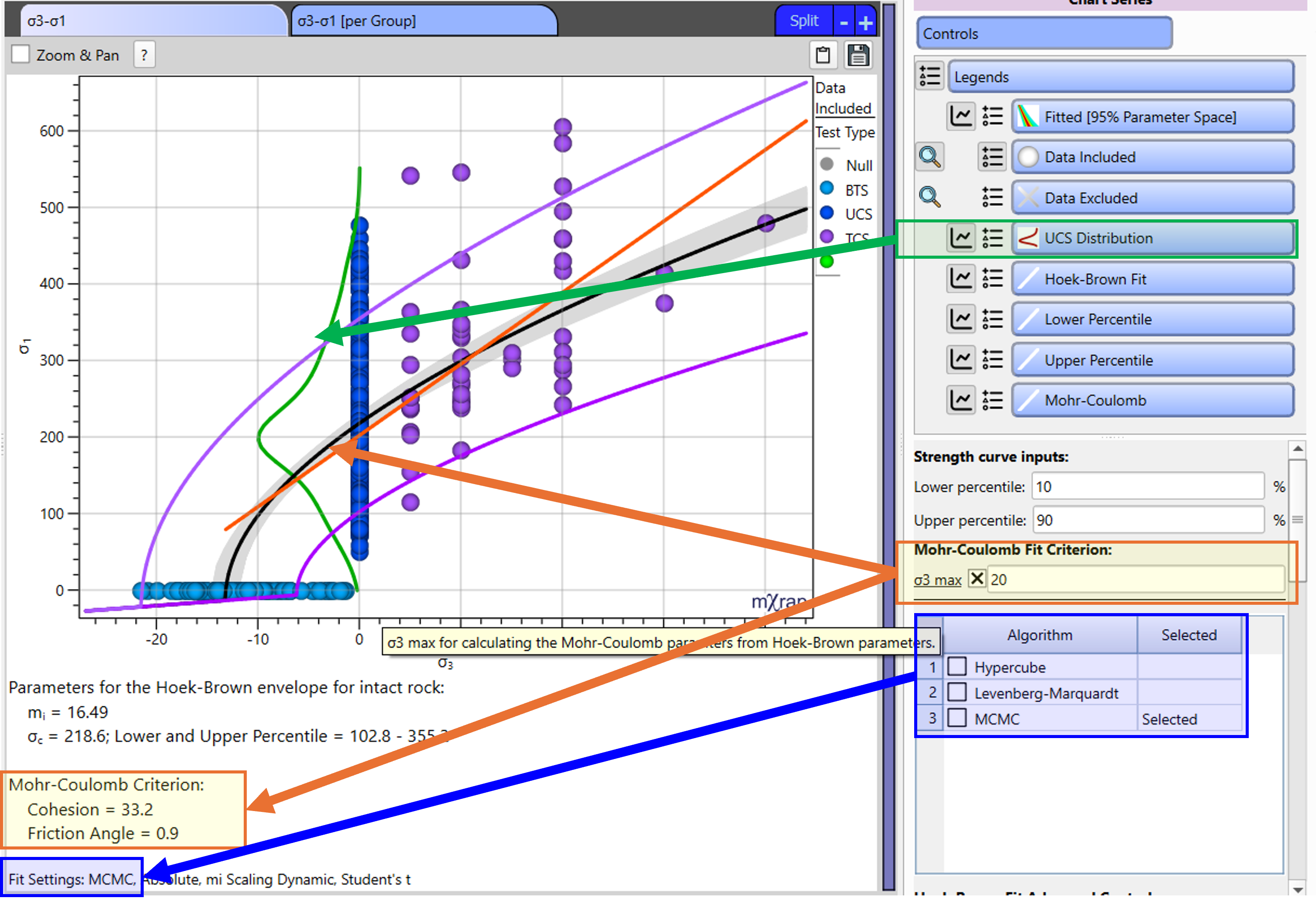1316x905 pixels.
Task: Click legend list icon beside Hoek-Brown Fit
Action: pyautogui.click(x=992, y=279)
